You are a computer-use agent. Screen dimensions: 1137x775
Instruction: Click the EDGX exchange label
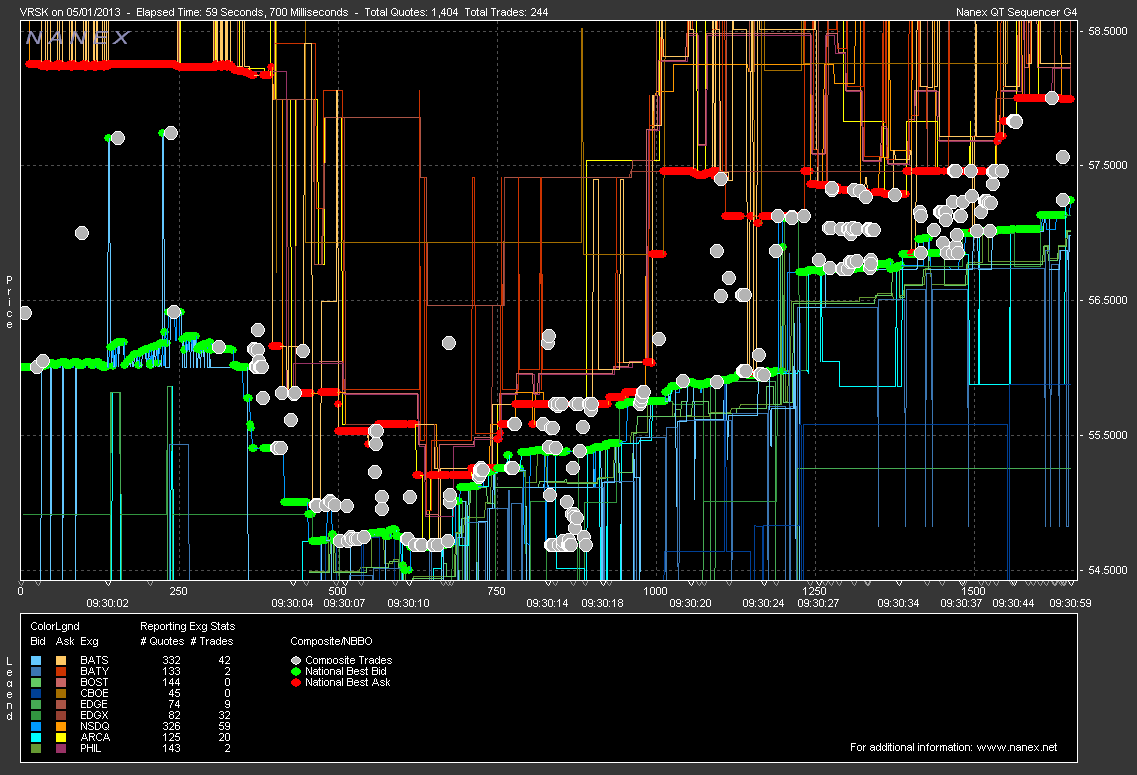tap(94, 716)
